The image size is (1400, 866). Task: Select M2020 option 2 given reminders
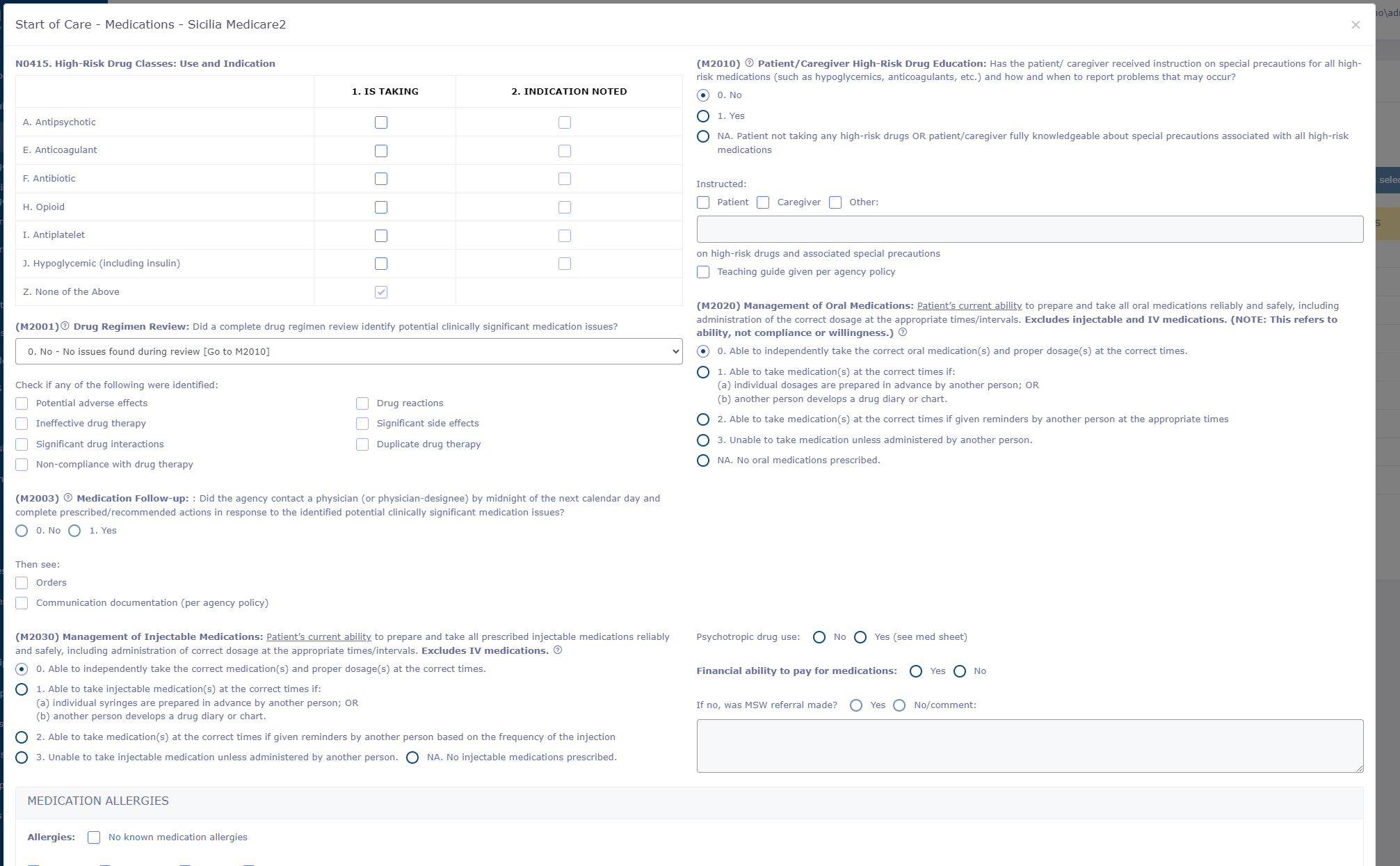click(703, 419)
